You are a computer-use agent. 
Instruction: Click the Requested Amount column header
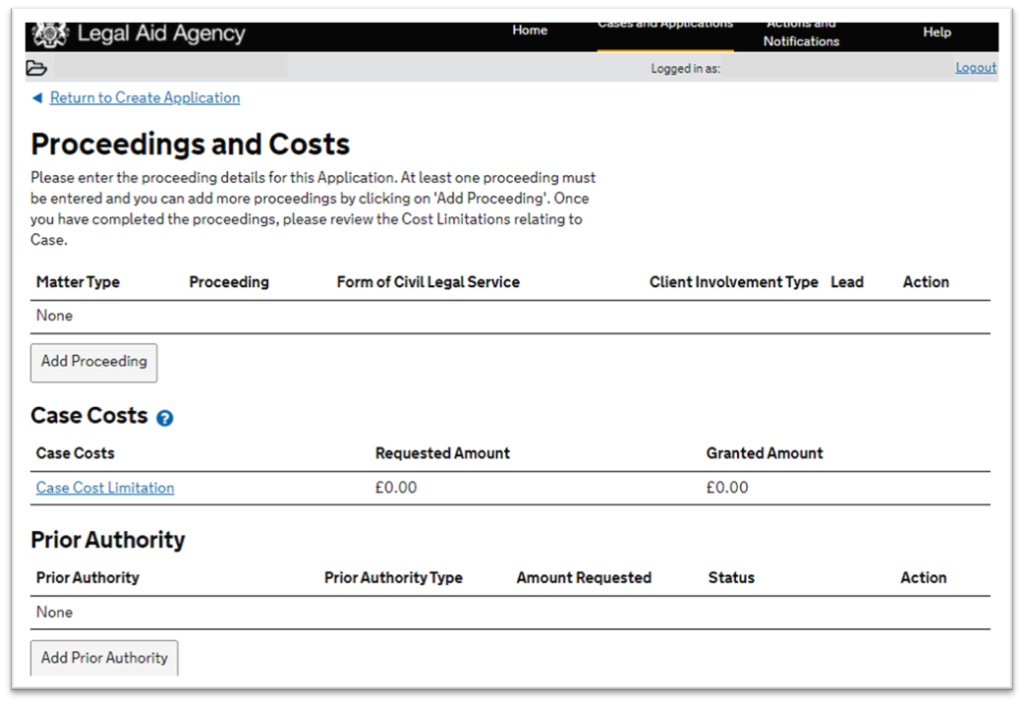[442, 453]
